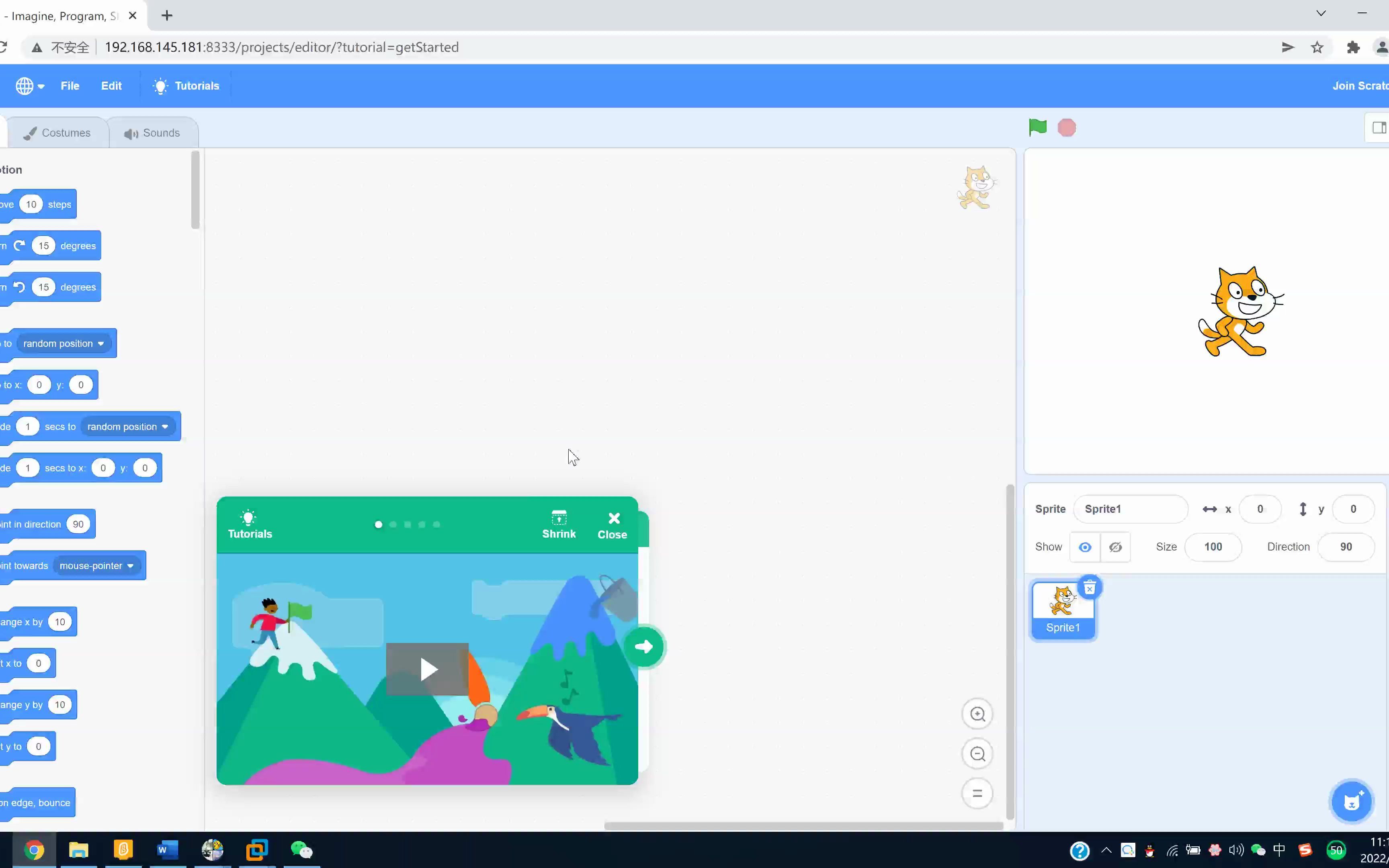The image size is (1389, 868).
Task: Close the tutorial card
Action: tap(613, 525)
